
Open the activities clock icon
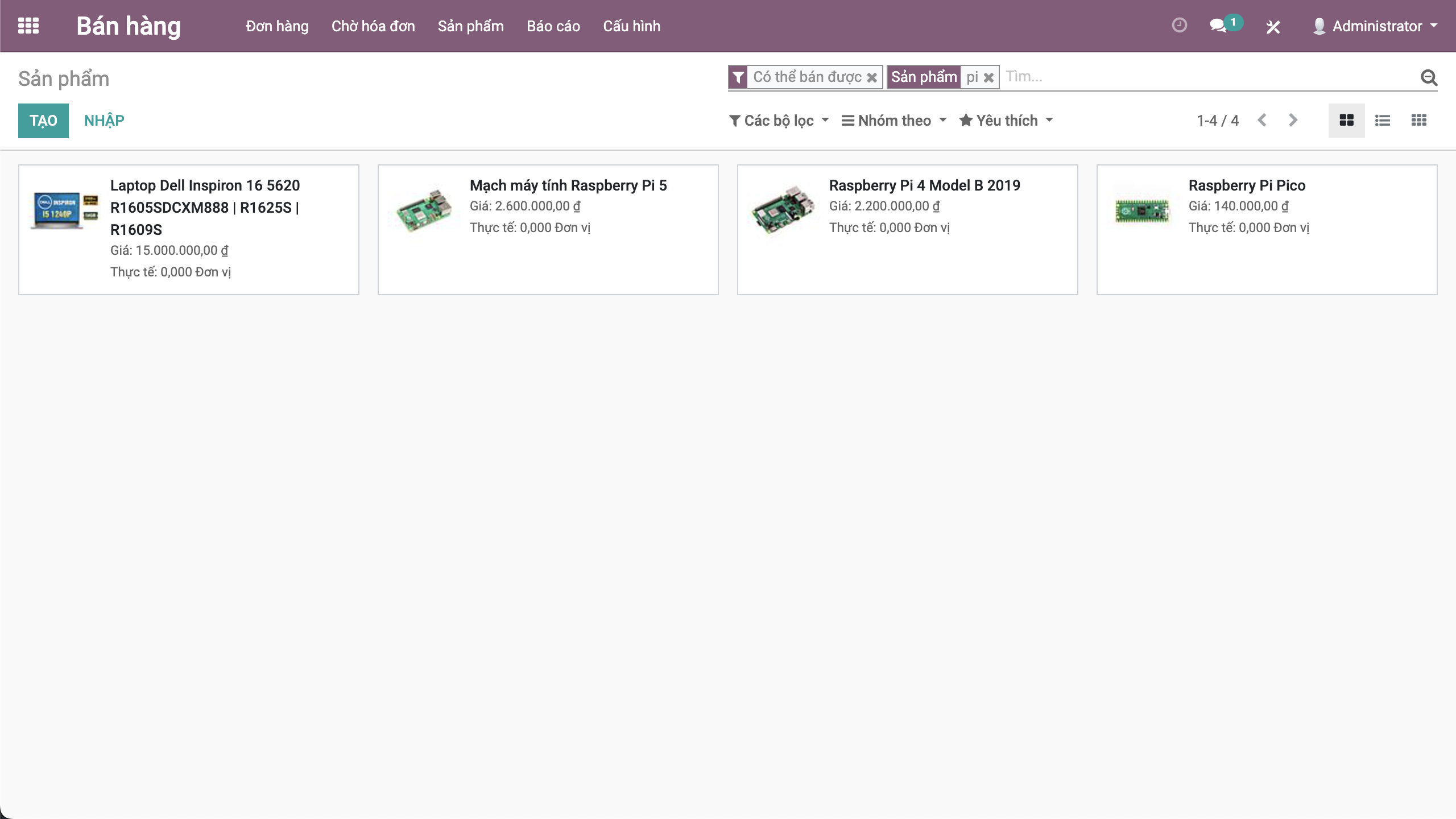pos(1179,26)
